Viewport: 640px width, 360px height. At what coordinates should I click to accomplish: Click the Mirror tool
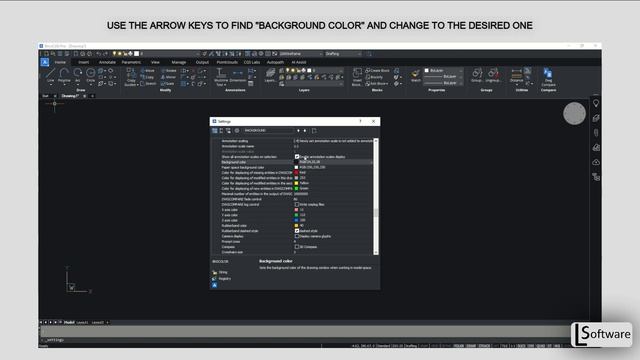[168, 77]
